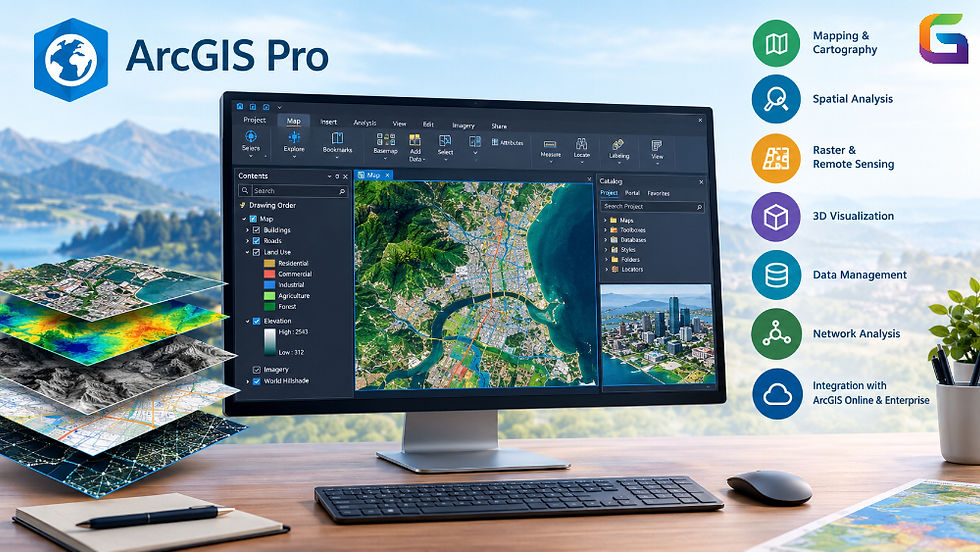Click the city skyline 3D thumbnail
Screen dimensions: 980x552
tap(656, 334)
